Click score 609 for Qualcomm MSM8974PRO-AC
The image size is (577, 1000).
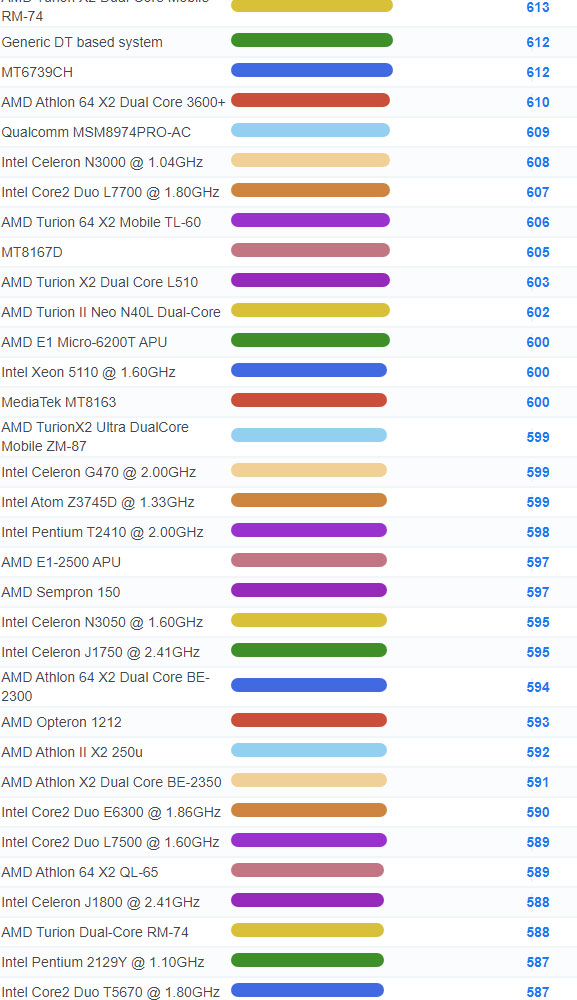(538, 133)
